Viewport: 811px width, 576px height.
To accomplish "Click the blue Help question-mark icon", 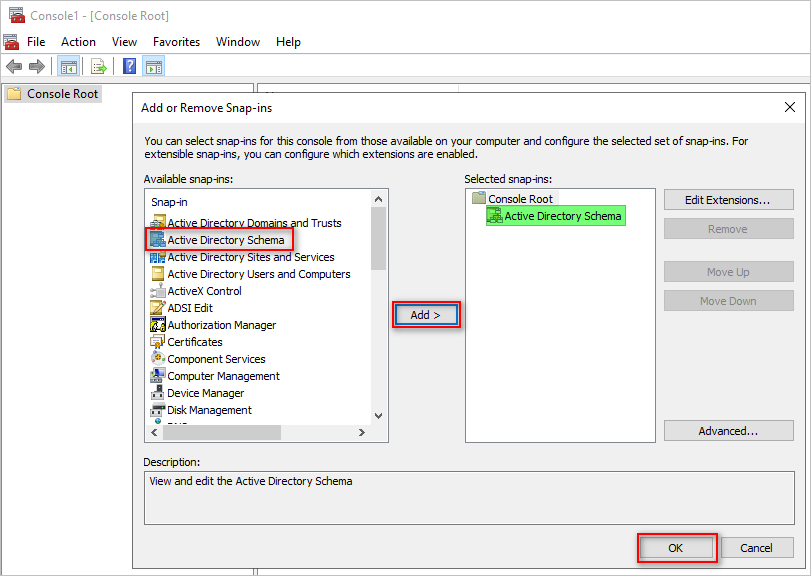I will 129,66.
